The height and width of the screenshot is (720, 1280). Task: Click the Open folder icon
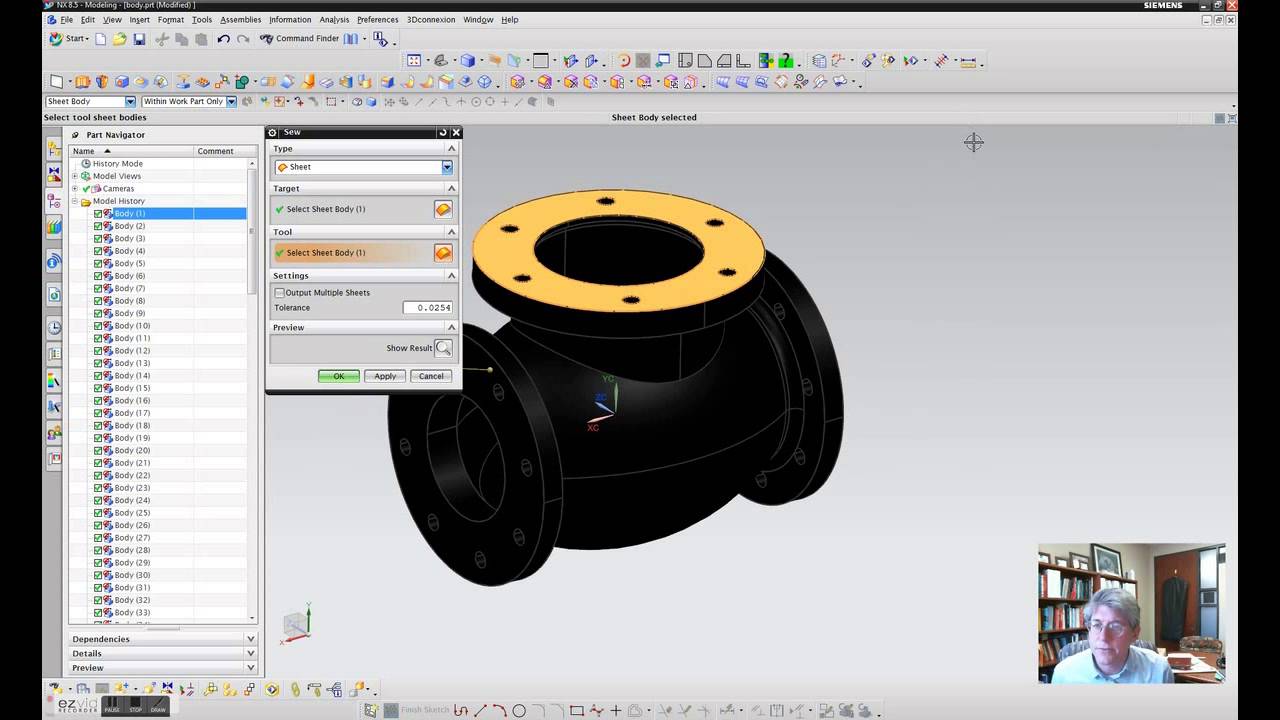click(x=120, y=39)
